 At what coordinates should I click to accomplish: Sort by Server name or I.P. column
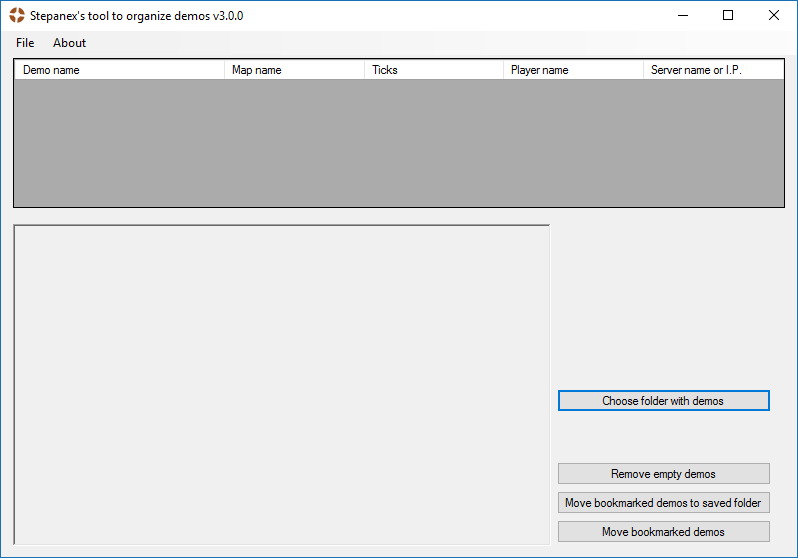(714, 70)
